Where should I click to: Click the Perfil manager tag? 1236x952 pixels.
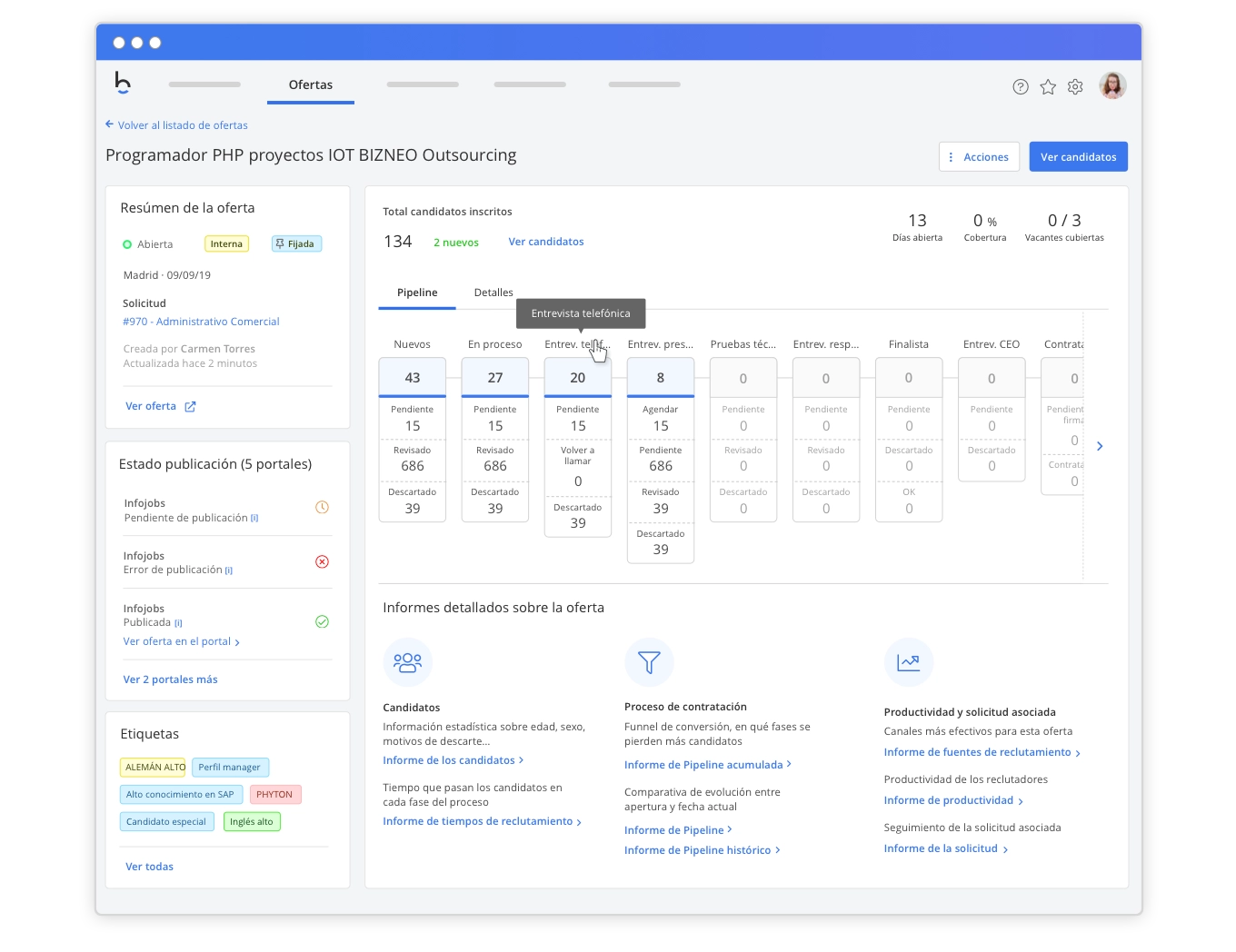[230, 768]
